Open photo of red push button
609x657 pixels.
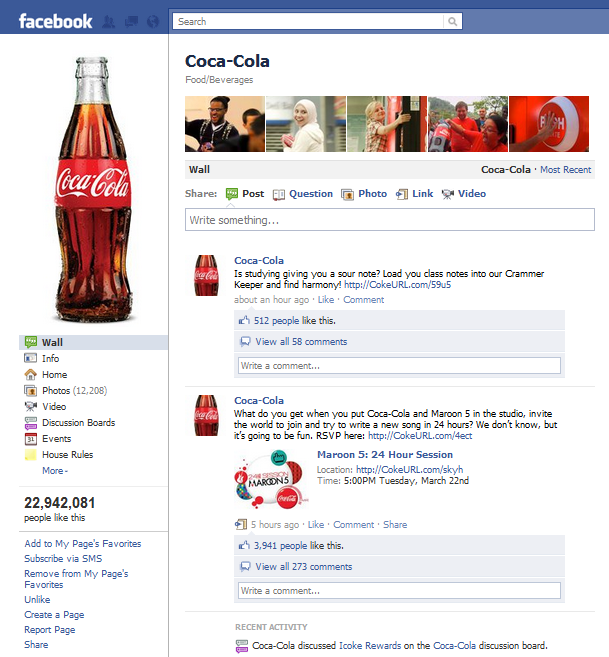(549, 124)
